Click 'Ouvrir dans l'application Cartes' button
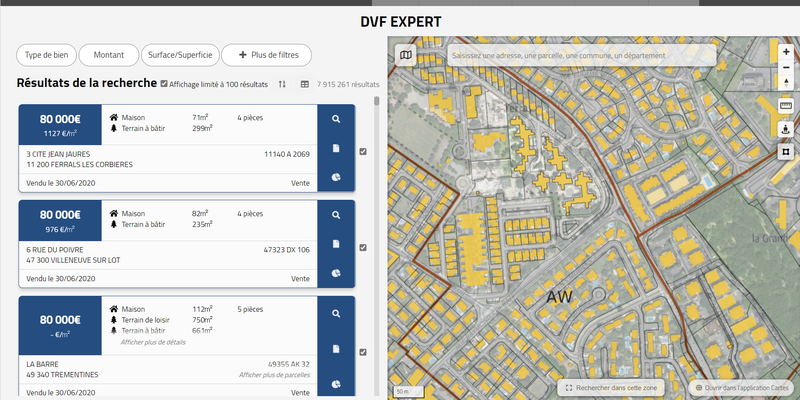Image resolution: width=800 pixels, height=400 pixels. (741, 388)
